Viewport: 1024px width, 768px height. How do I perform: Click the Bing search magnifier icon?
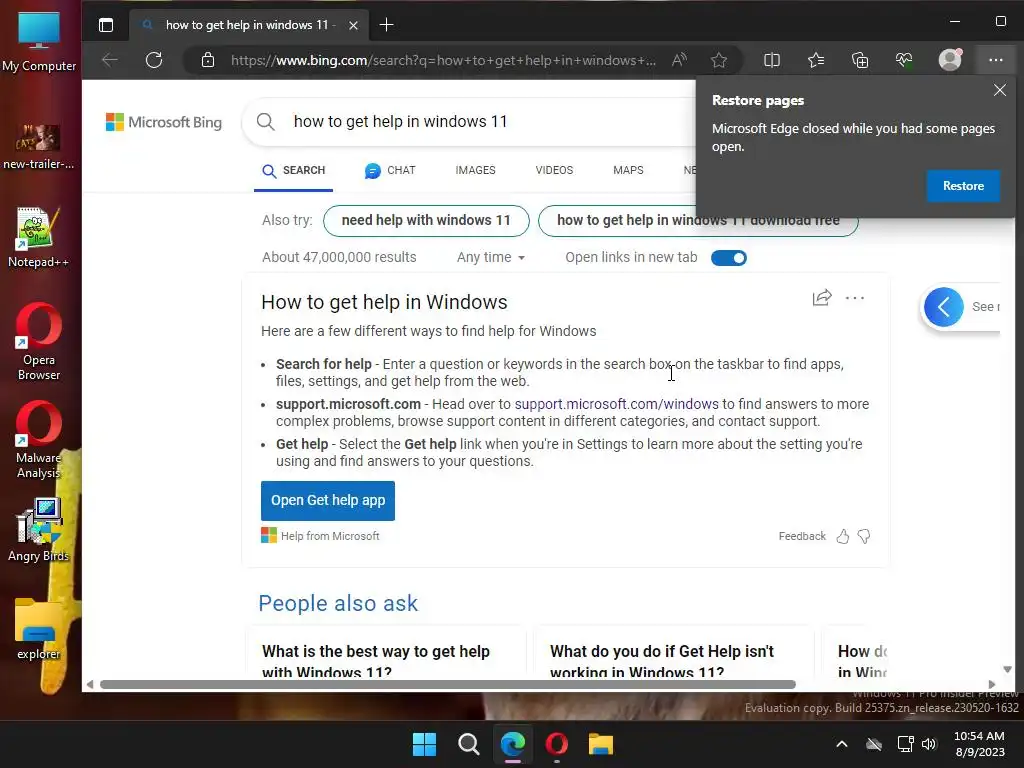(265, 121)
